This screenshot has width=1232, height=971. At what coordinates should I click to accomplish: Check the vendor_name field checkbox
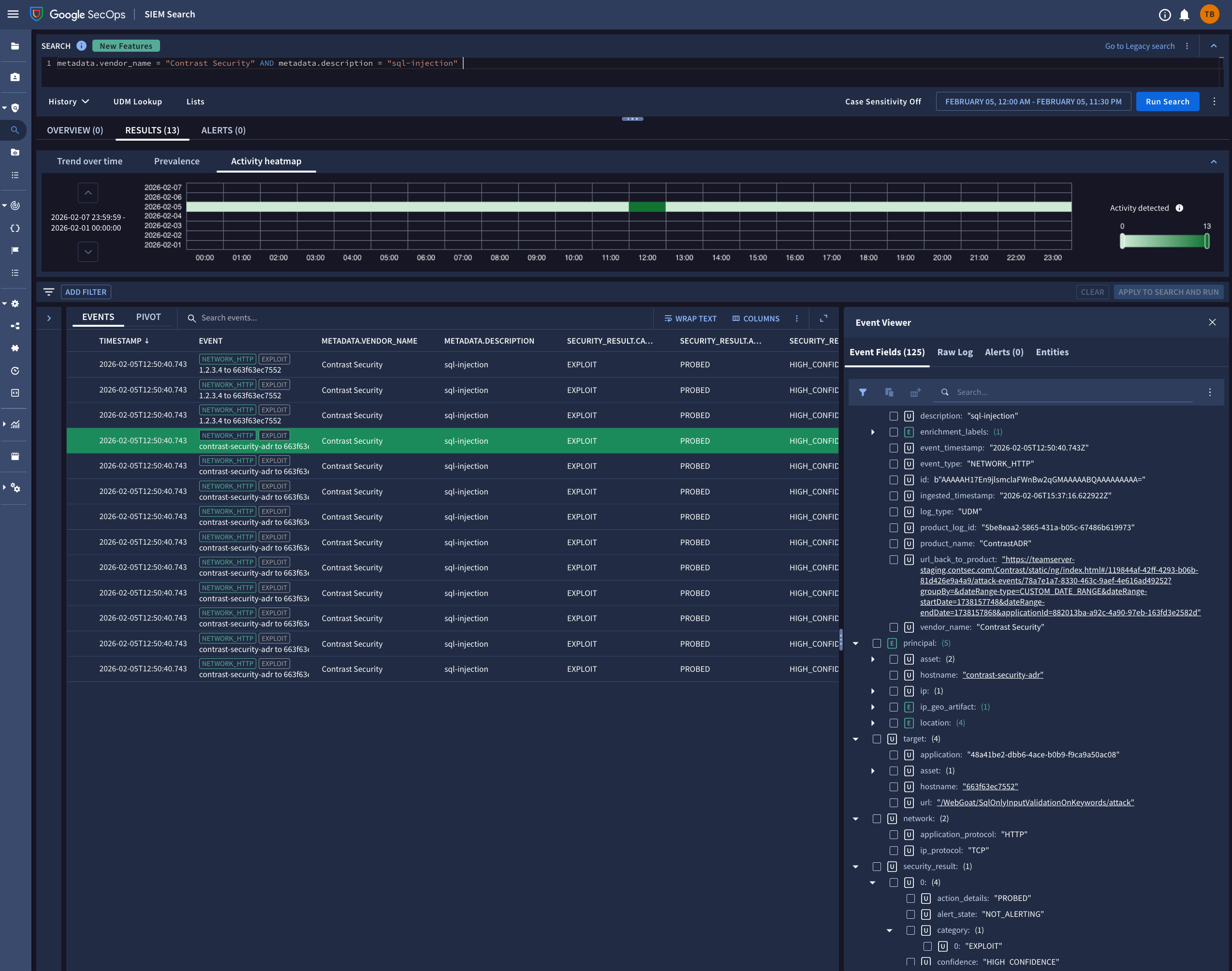[x=894, y=627]
